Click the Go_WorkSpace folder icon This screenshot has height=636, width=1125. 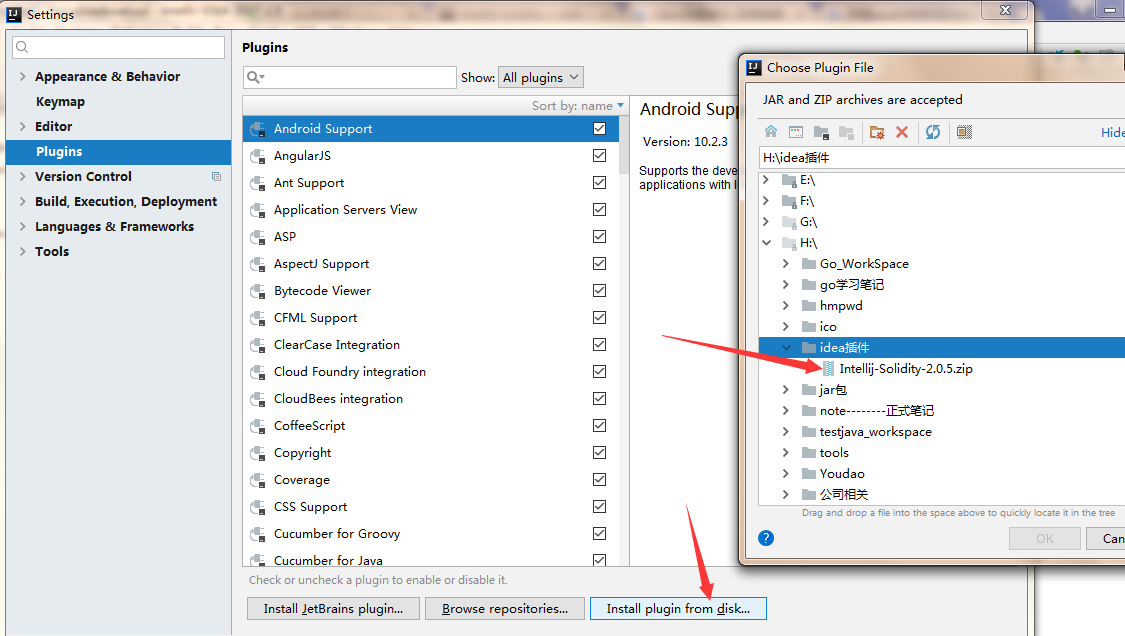(x=809, y=263)
